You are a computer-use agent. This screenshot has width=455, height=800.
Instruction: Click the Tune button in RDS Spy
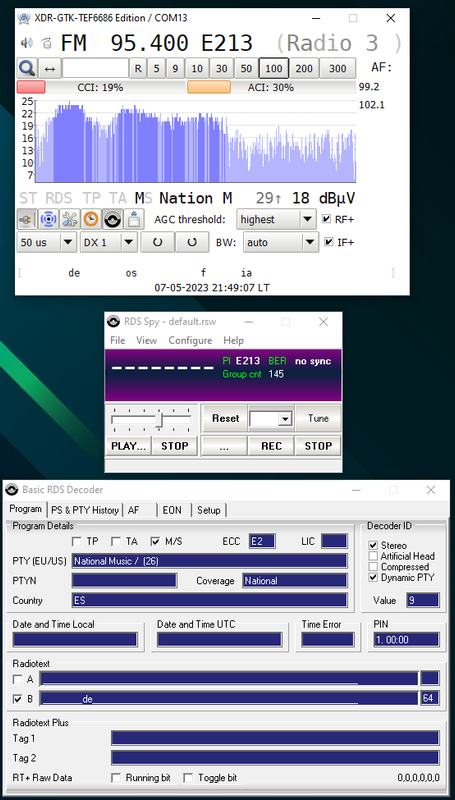pos(318,418)
